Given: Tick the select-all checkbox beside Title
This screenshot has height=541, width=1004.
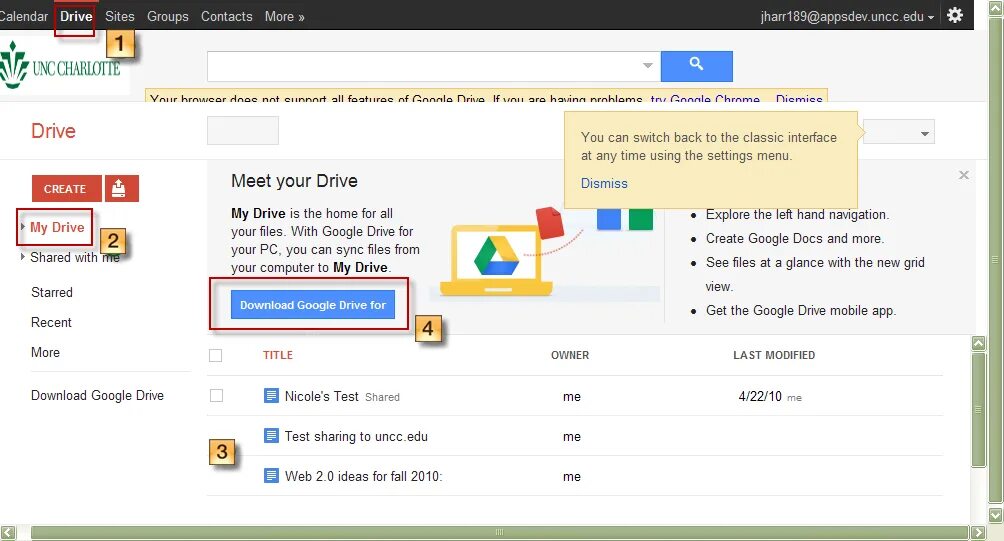Looking at the screenshot, I should (x=216, y=355).
